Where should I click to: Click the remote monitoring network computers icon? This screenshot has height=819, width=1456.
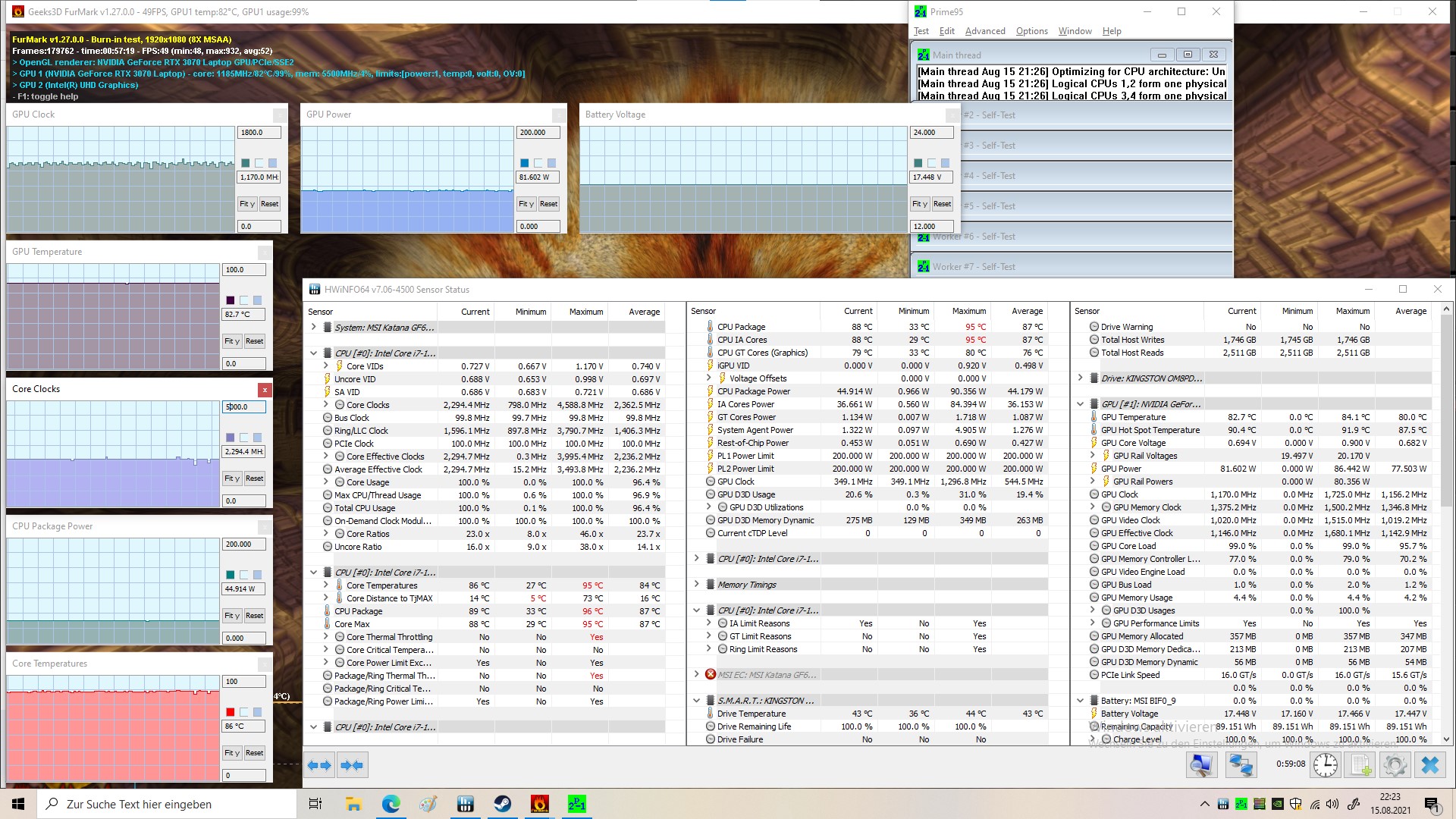click(x=1241, y=764)
